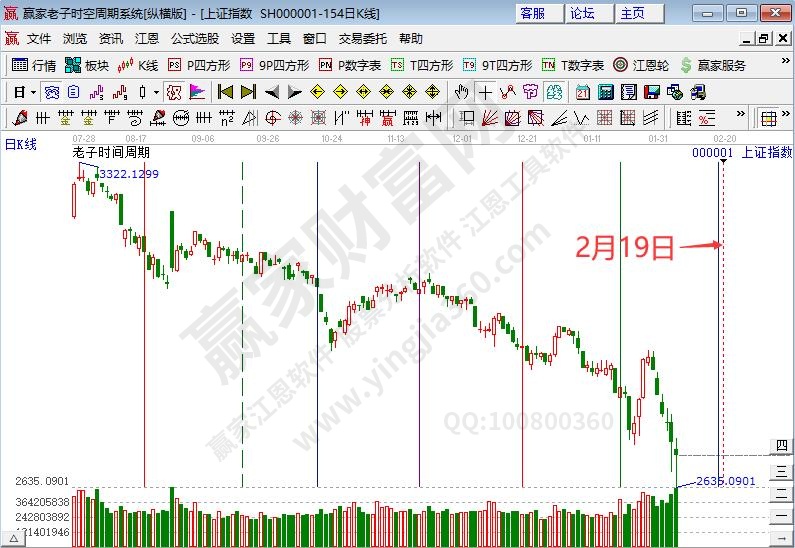Open the 交易委托 menu
The image size is (795, 548).
coord(363,39)
